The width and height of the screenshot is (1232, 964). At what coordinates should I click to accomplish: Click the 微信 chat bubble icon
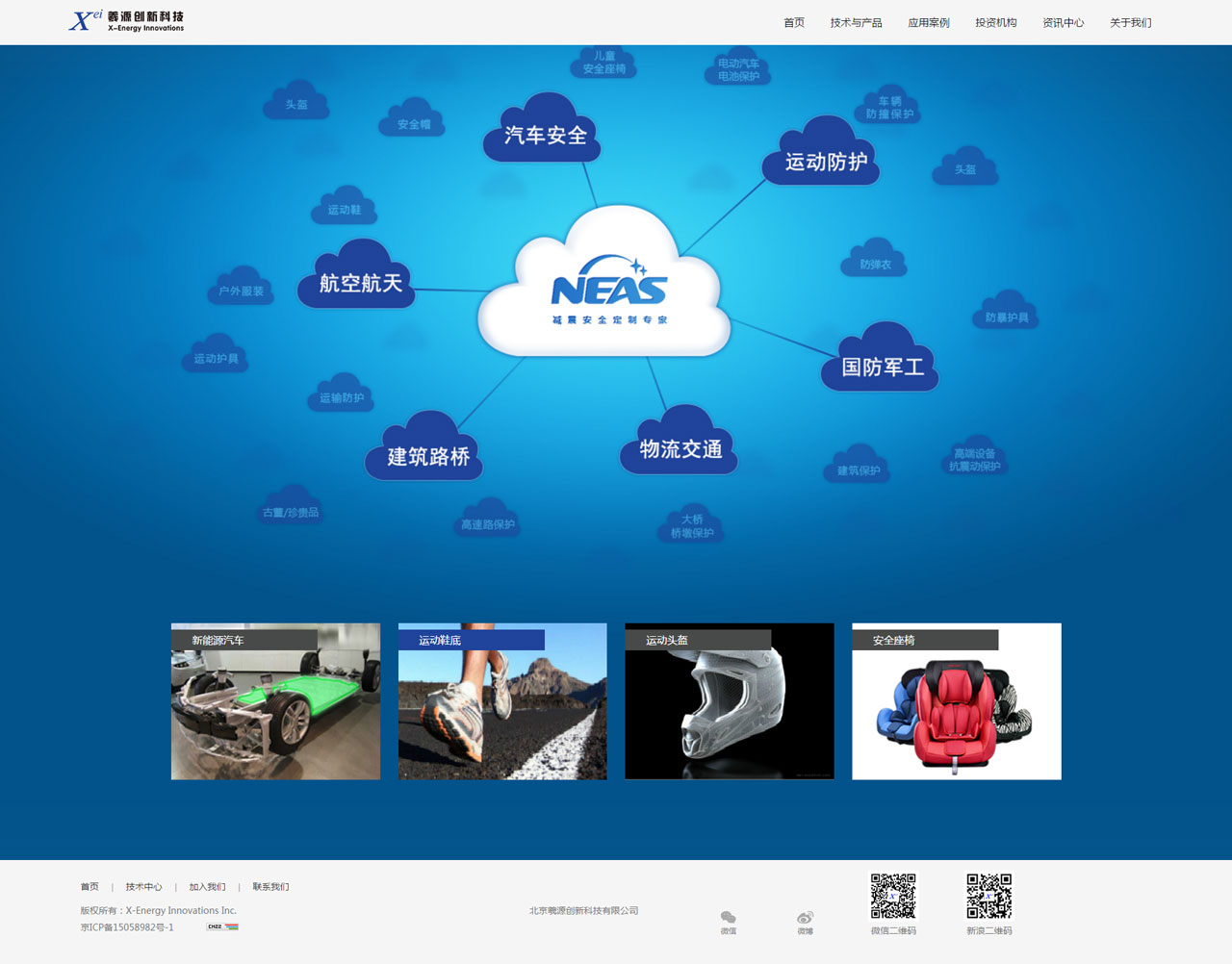click(x=729, y=918)
